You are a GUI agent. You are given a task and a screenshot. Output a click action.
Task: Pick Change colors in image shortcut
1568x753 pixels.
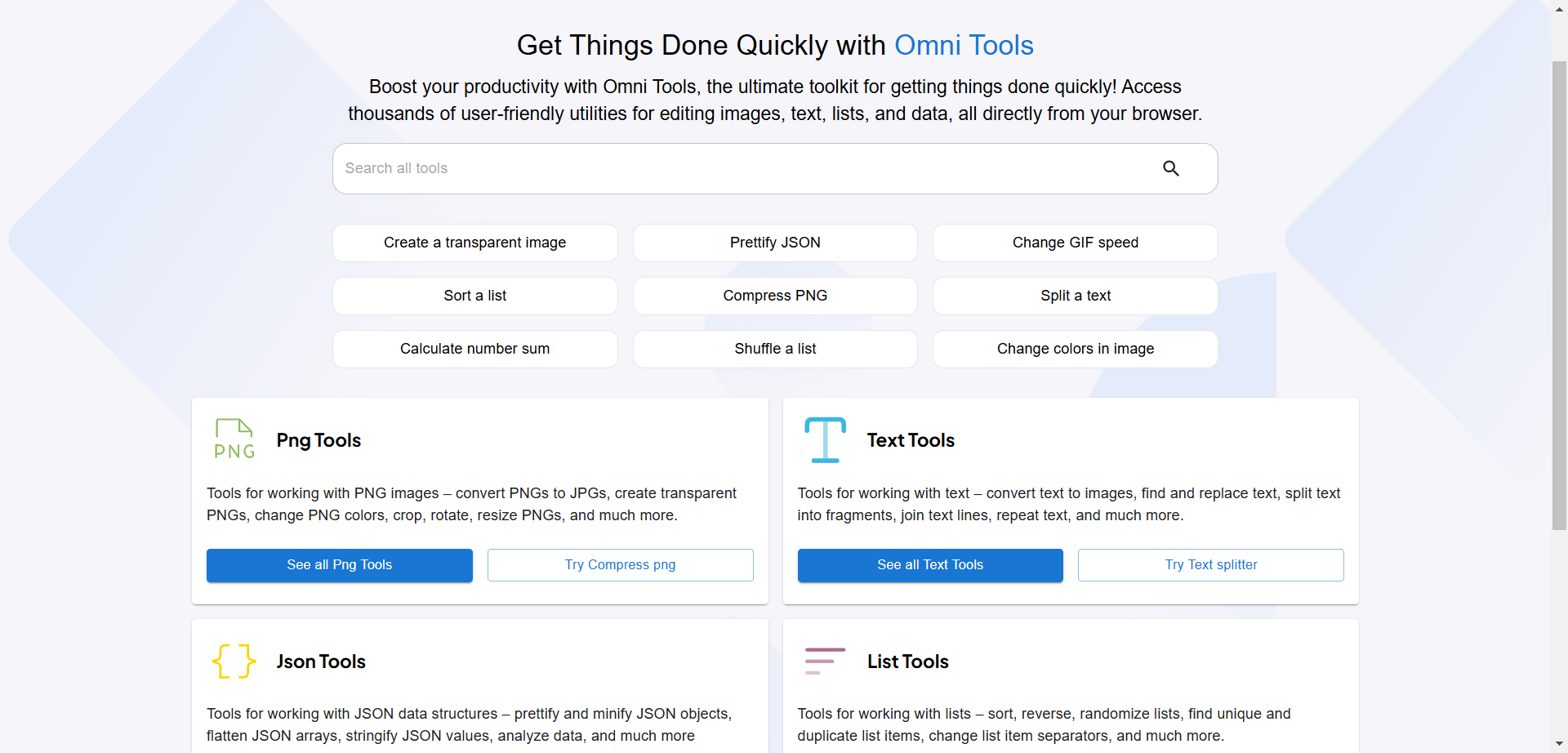coord(1075,349)
